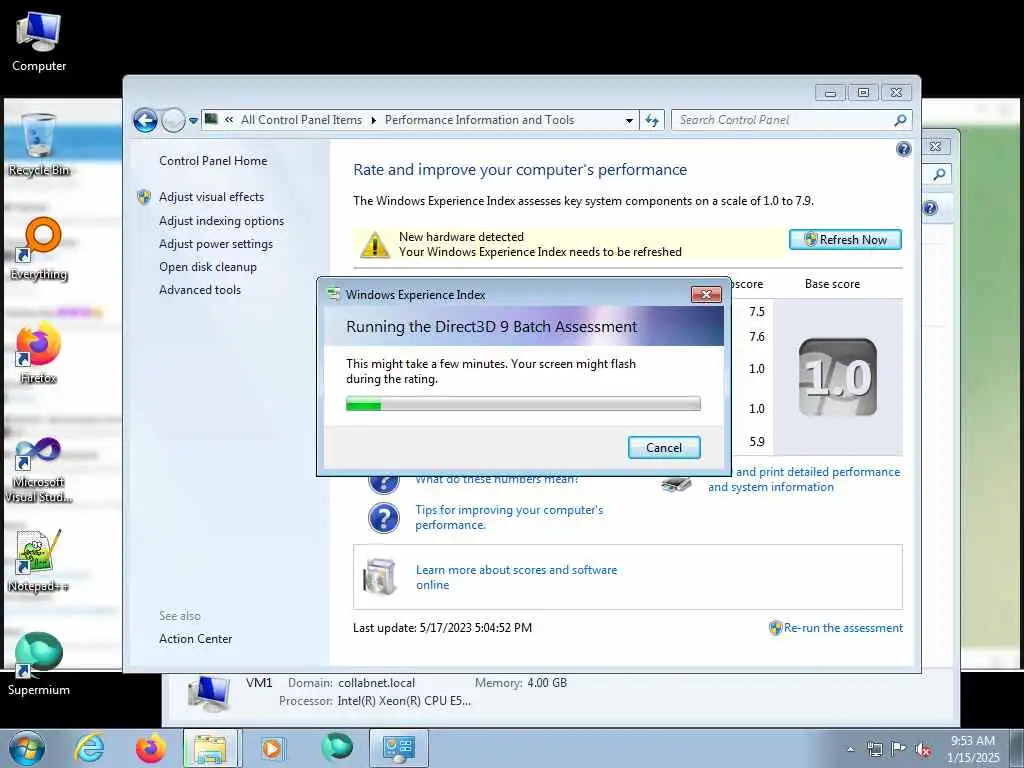Open Adjust visual effects link
The width and height of the screenshot is (1024, 768).
click(x=212, y=197)
